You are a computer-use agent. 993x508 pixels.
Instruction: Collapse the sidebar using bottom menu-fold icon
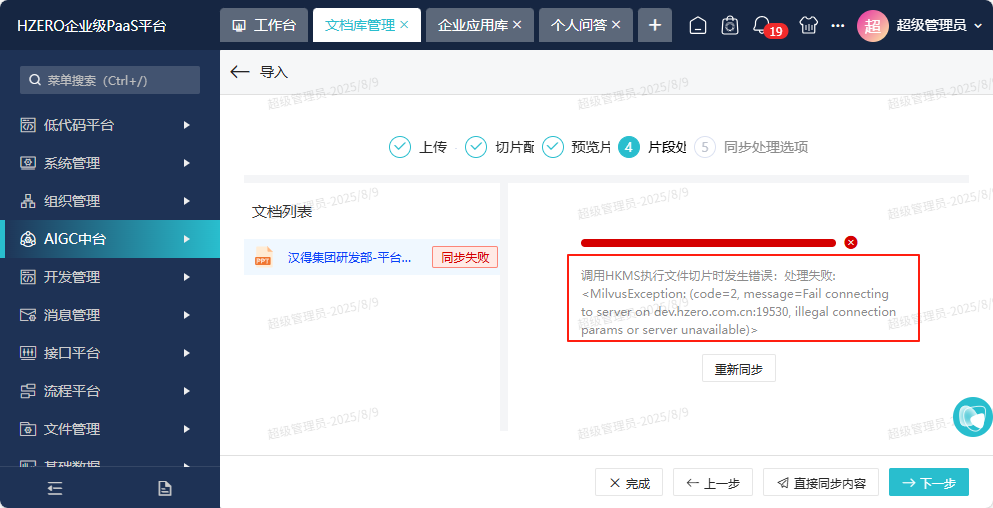pos(55,488)
